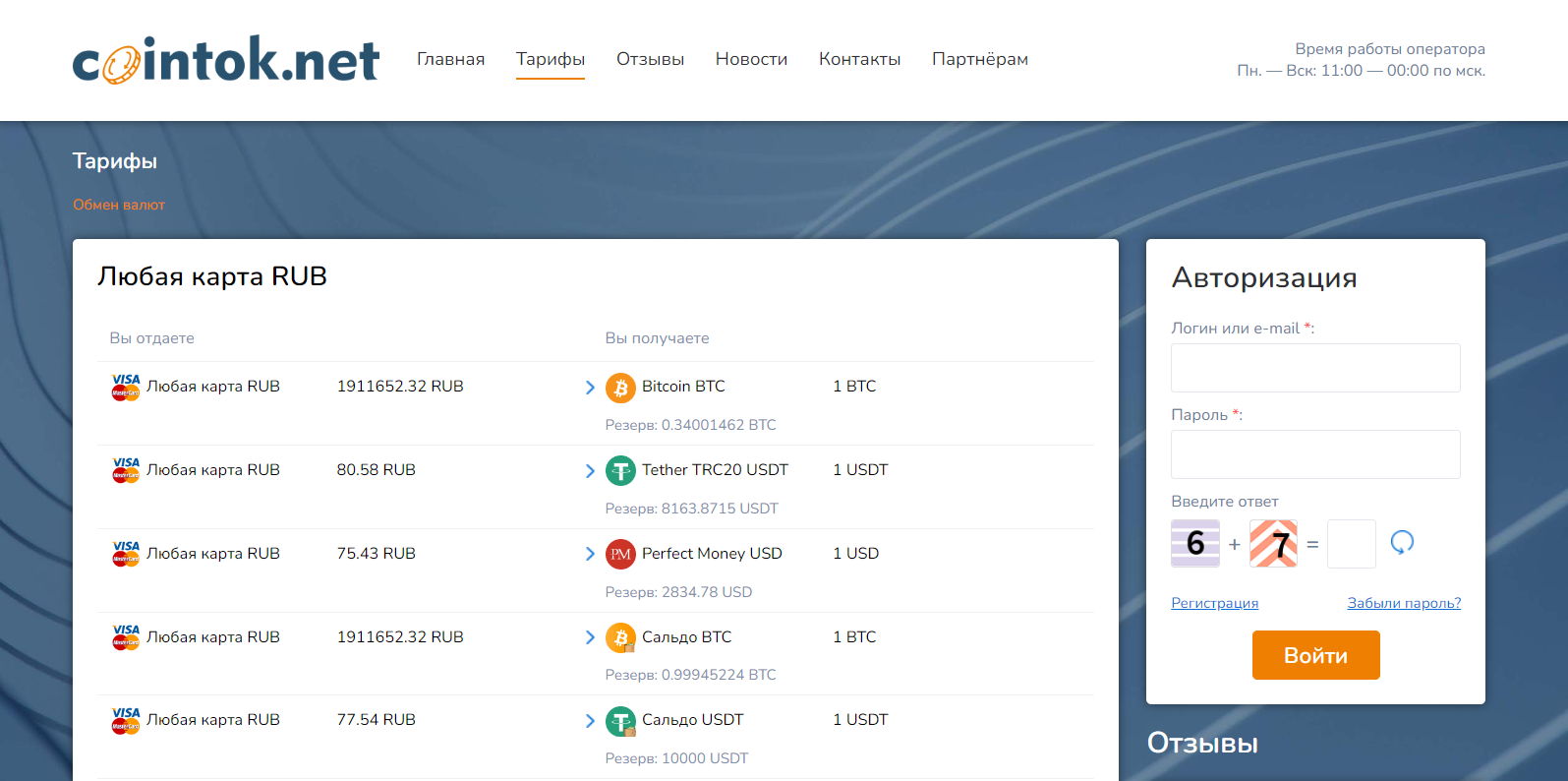The width and height of the screenshot is (1568, 781).
Task: Click the captcha image showing 7
Action: click(x=1273, y=543)
